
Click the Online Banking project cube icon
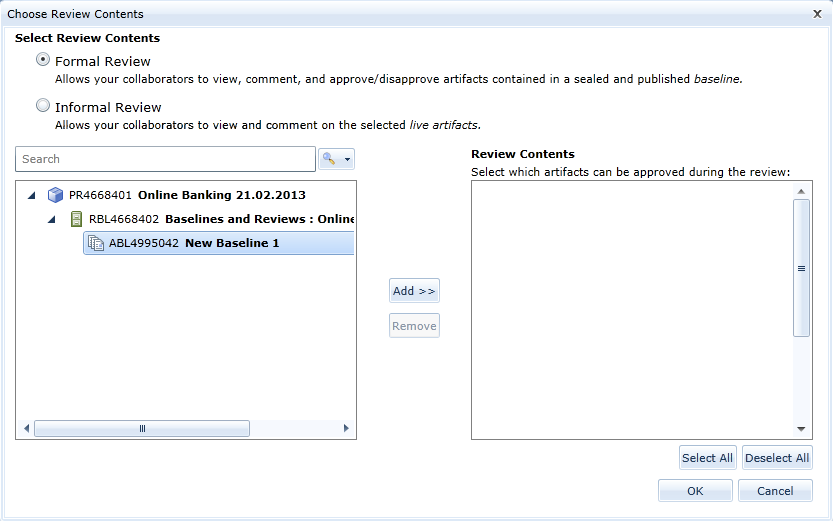pos(55,195)
